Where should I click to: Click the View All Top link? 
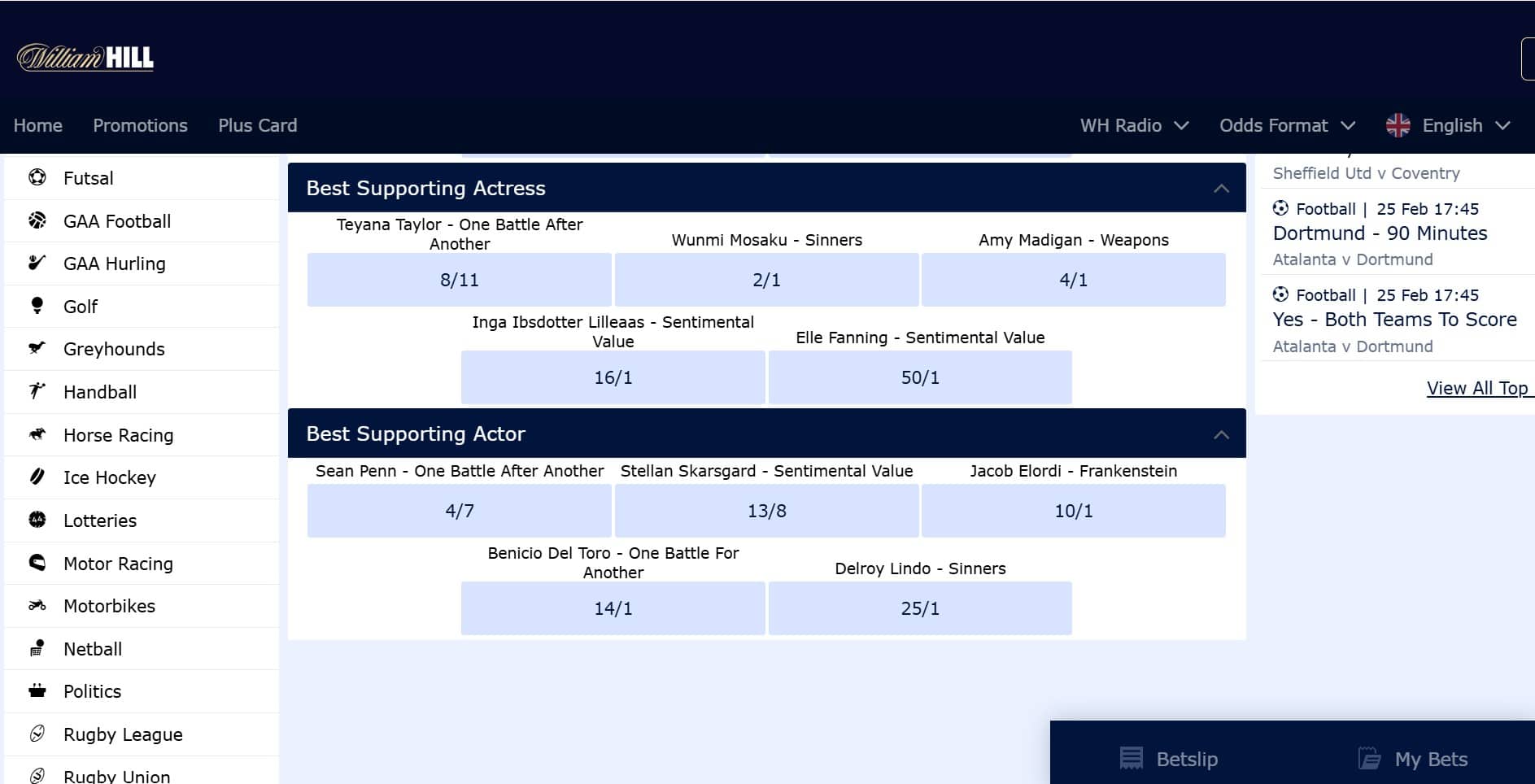pos(1477,389)
